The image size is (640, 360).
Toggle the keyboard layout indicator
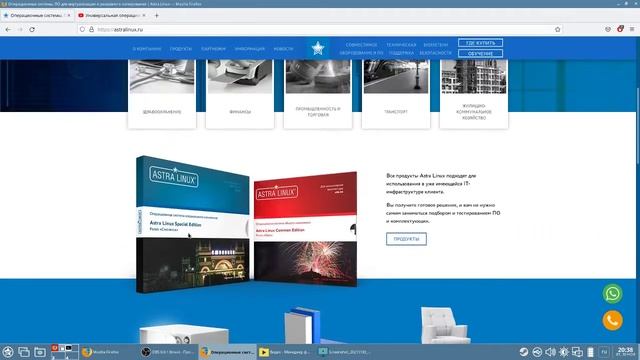coord(604,352)
